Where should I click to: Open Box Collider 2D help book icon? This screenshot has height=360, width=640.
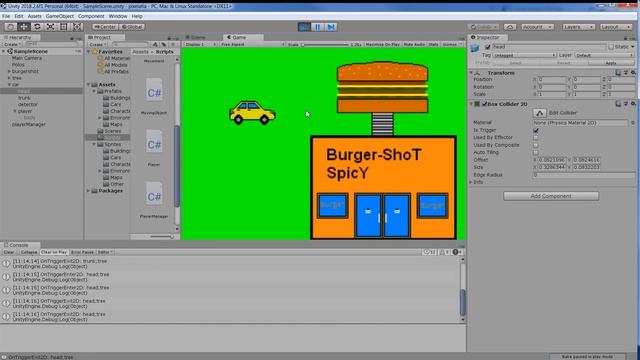(618, 104)
